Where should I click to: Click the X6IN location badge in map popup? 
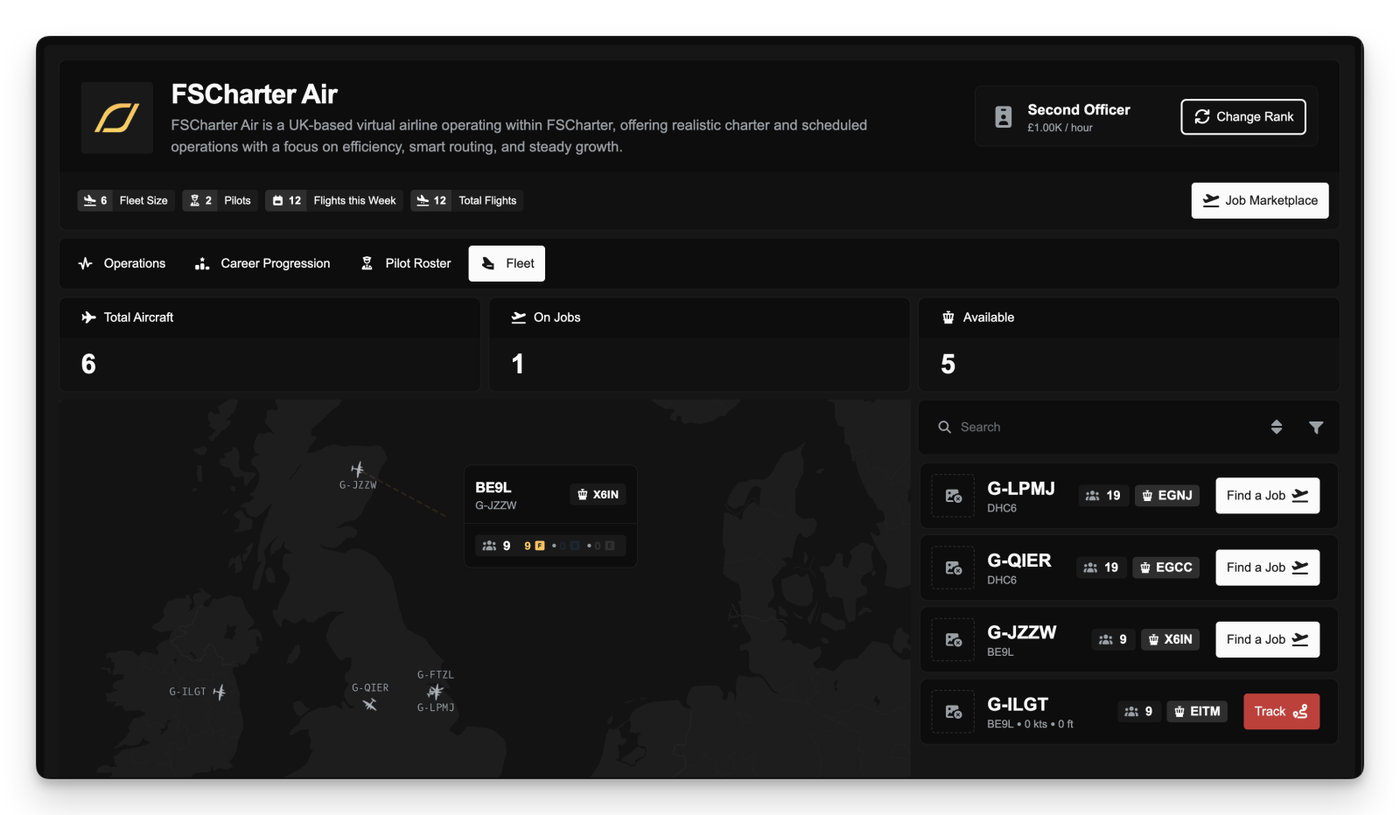tap(597, 494)
